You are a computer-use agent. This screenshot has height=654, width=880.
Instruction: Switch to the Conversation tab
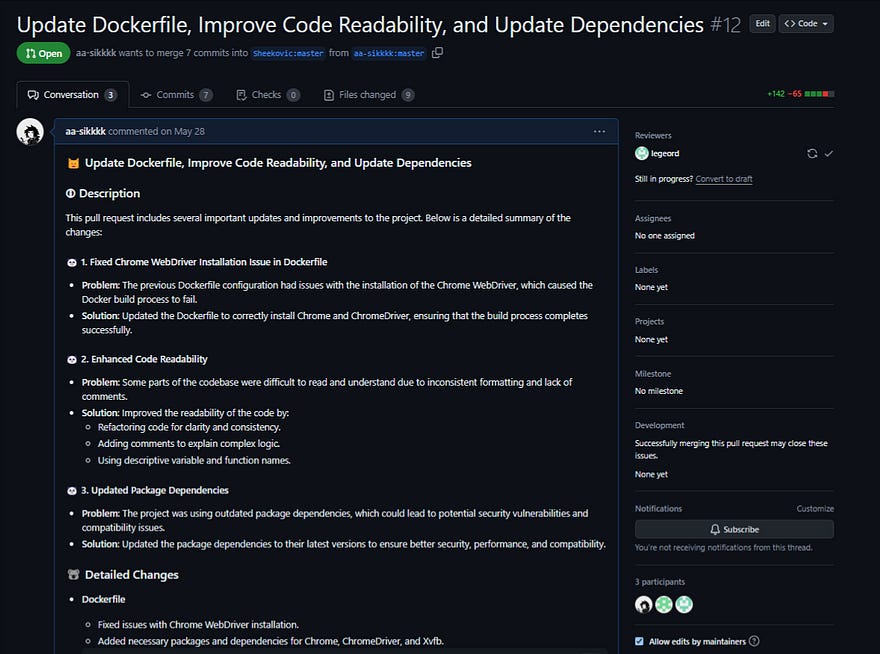coord(72,95)
